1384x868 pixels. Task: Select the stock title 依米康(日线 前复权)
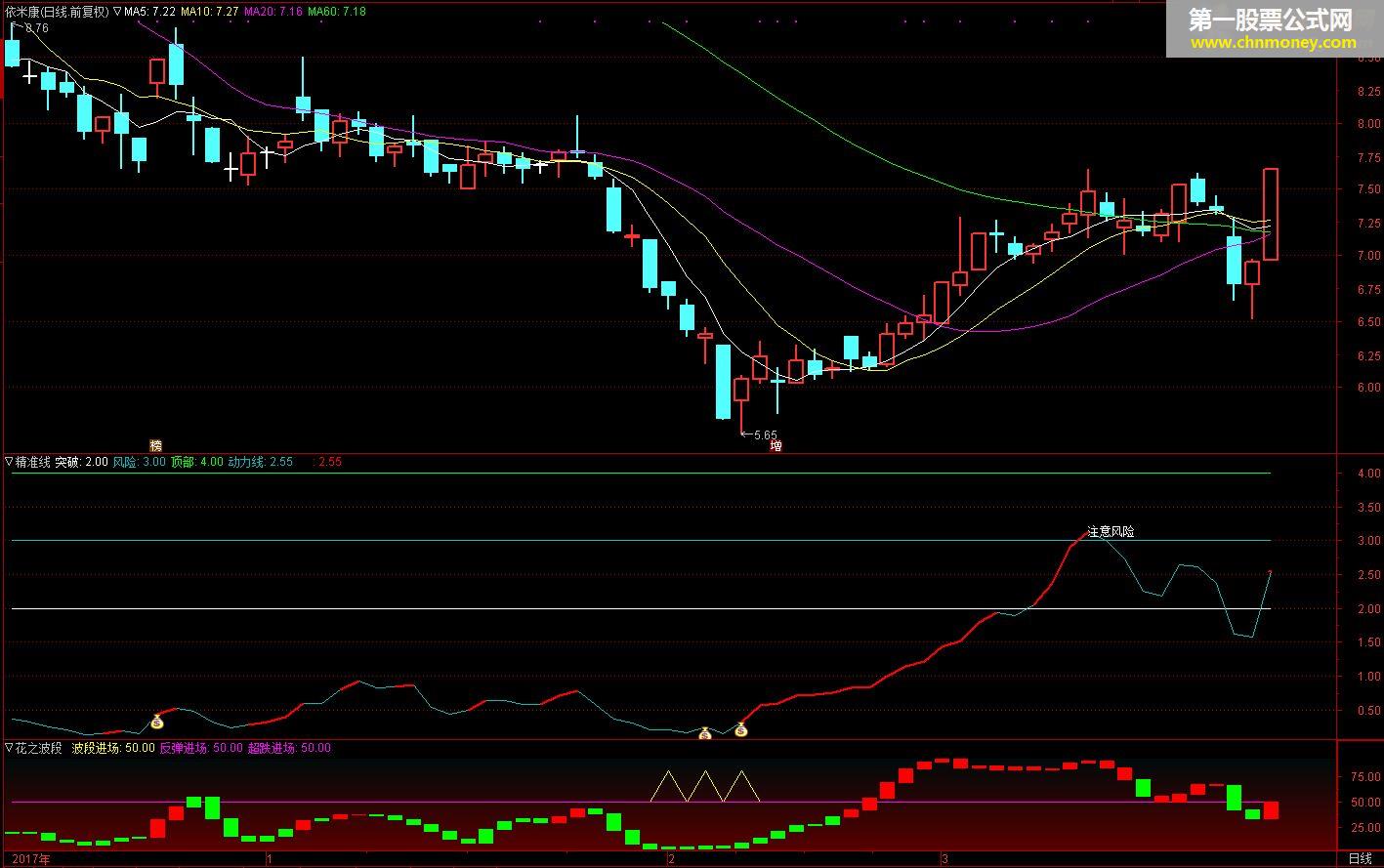[57, 12]
